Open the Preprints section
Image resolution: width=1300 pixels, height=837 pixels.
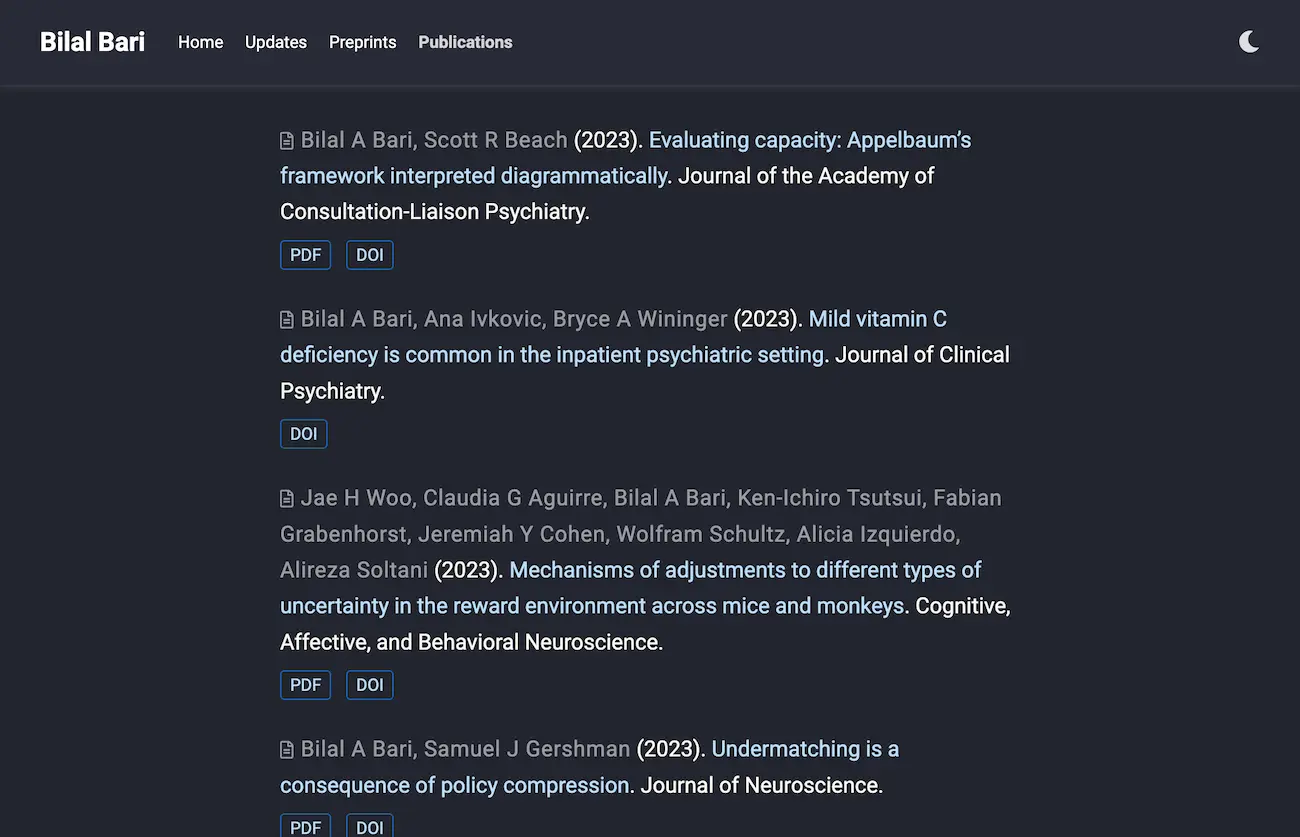coord(362,42)
